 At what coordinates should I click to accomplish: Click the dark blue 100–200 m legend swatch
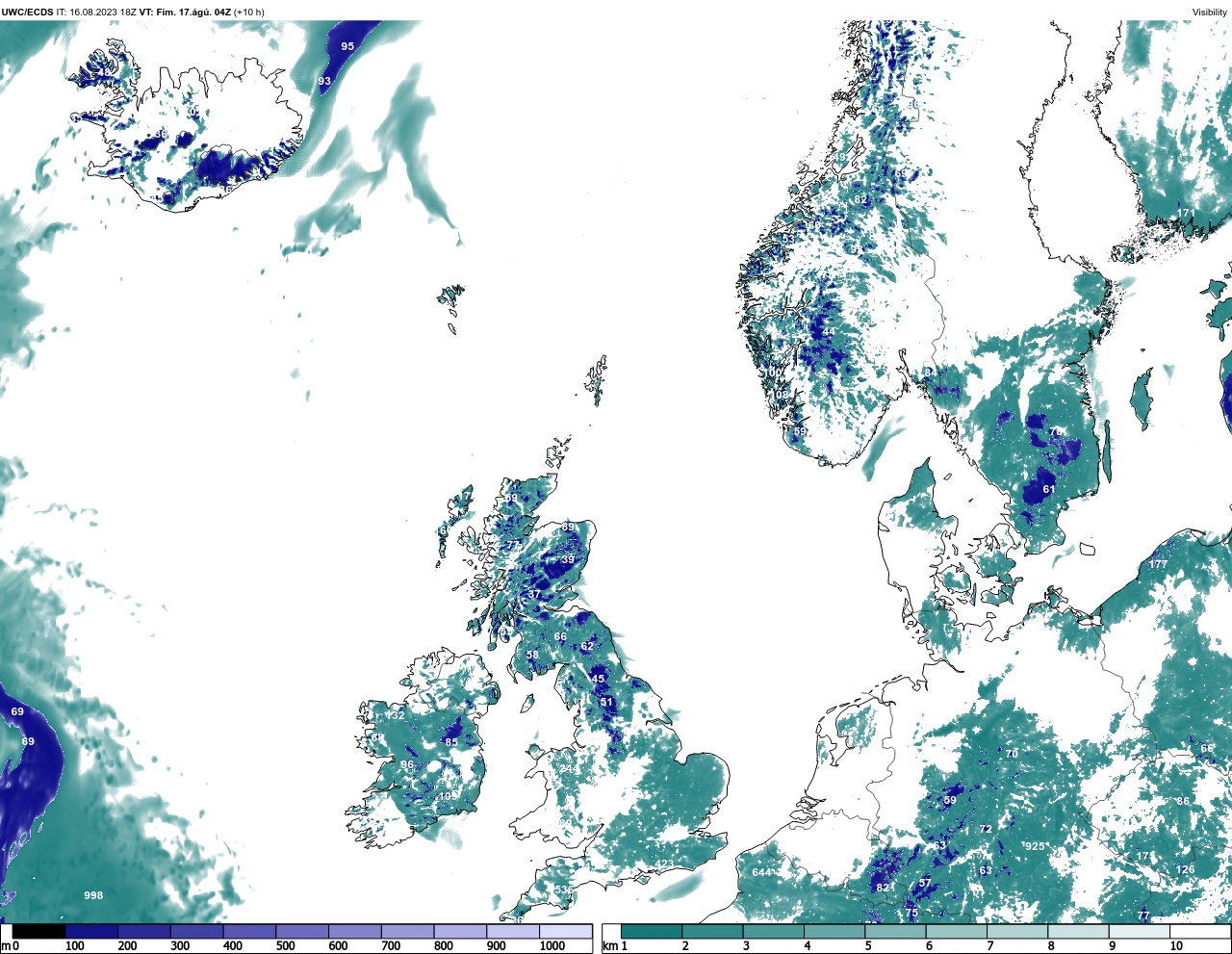point(91,931)
